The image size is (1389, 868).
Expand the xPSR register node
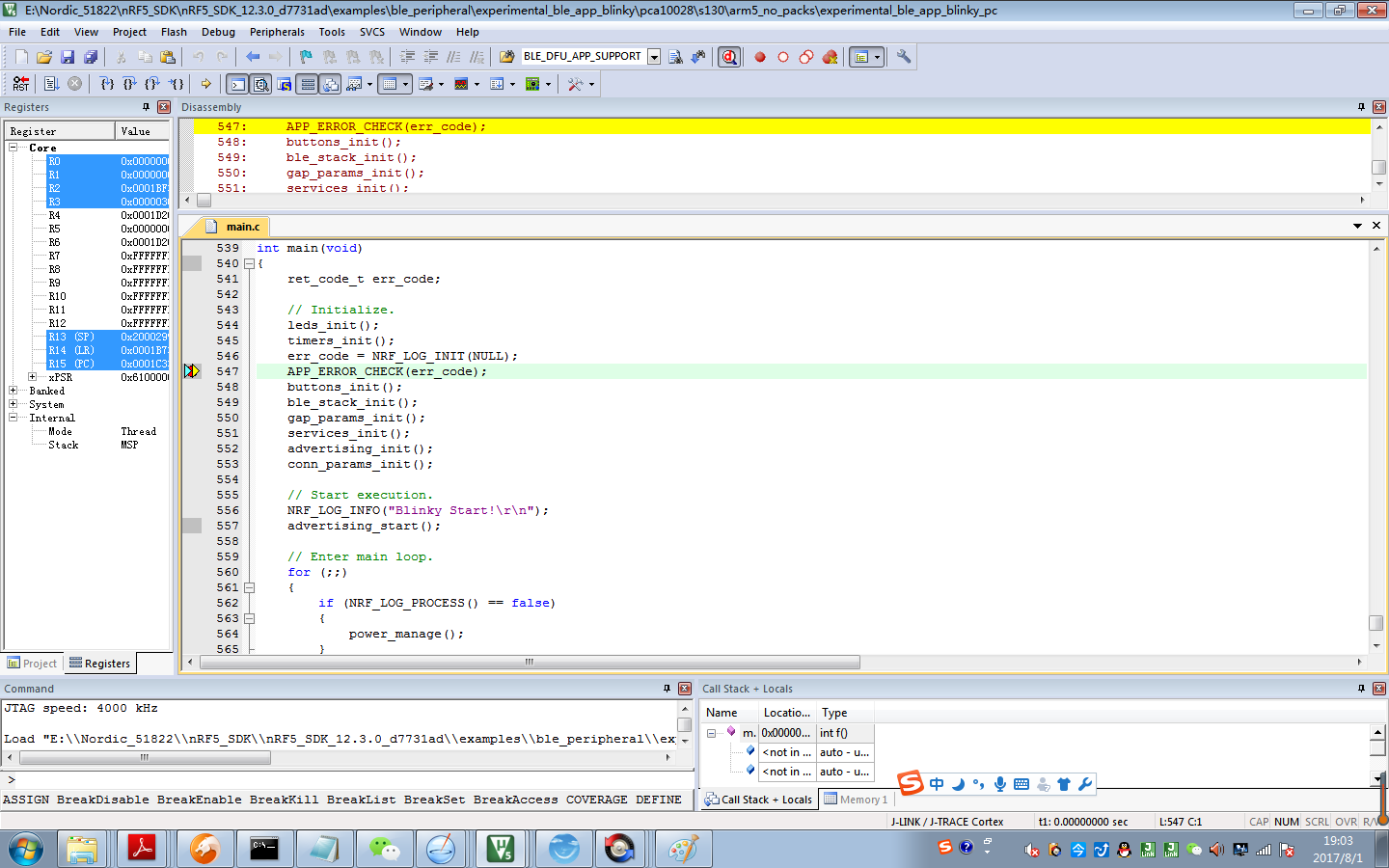[32, 377]
